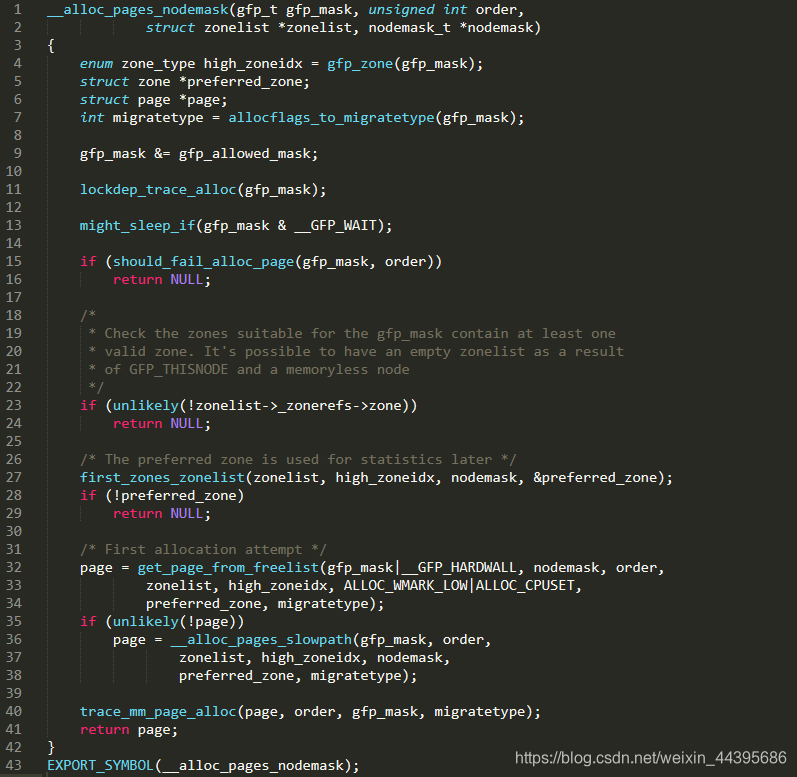
Task: Click '&preferred_zone' argument on line 27
Action: coord(595,477)
